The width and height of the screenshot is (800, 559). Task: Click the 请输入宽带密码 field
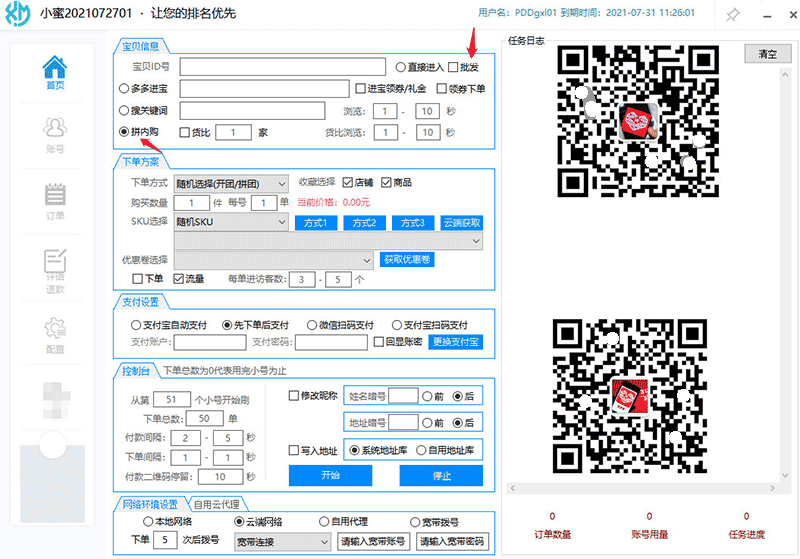pyautogui.click(x=453, y=542)
